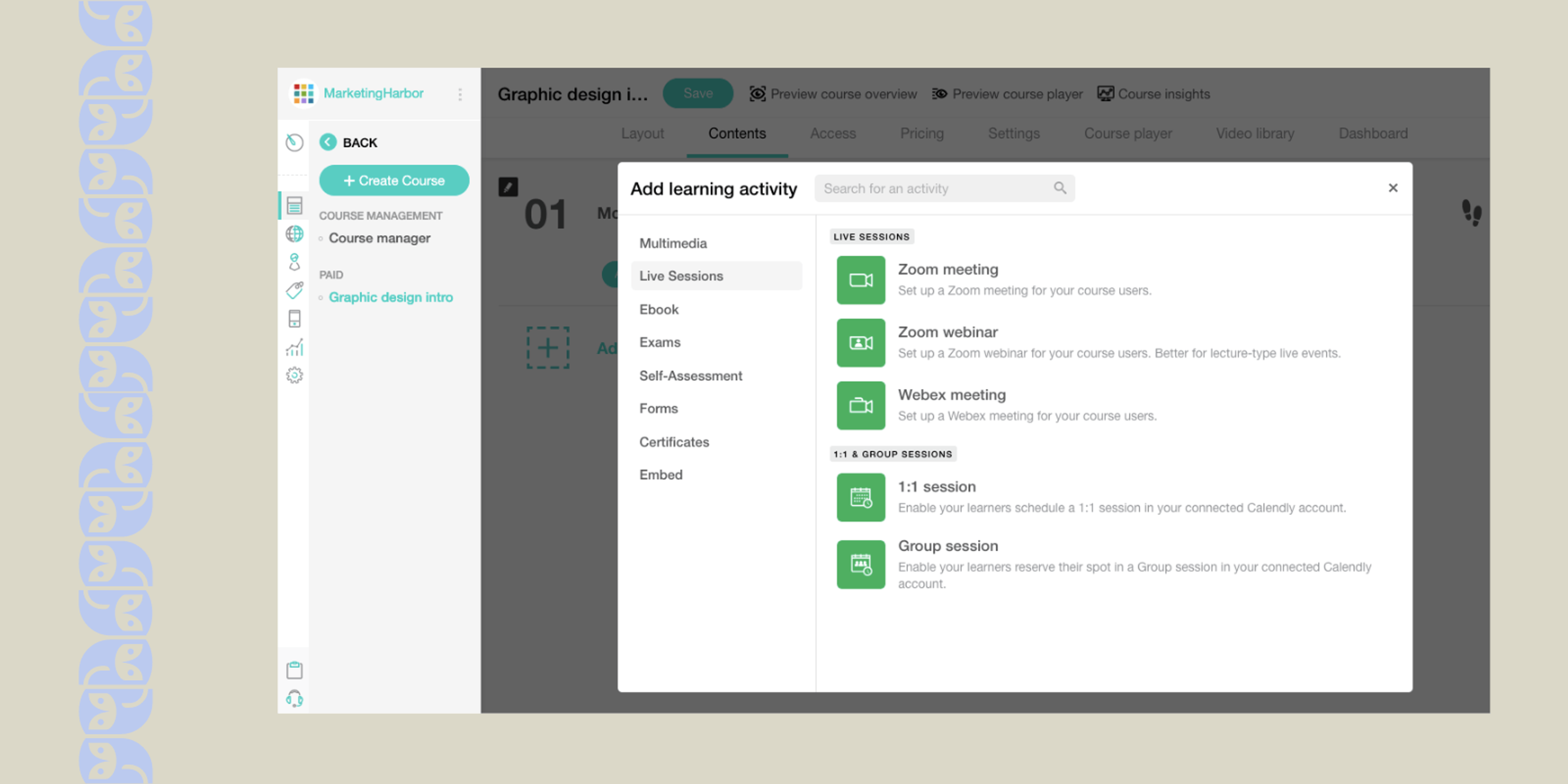Image resolution: width=1568 pixels, height=784 pixels.
Task: Switch to the Pricing tab
Action: pos(922,133)
